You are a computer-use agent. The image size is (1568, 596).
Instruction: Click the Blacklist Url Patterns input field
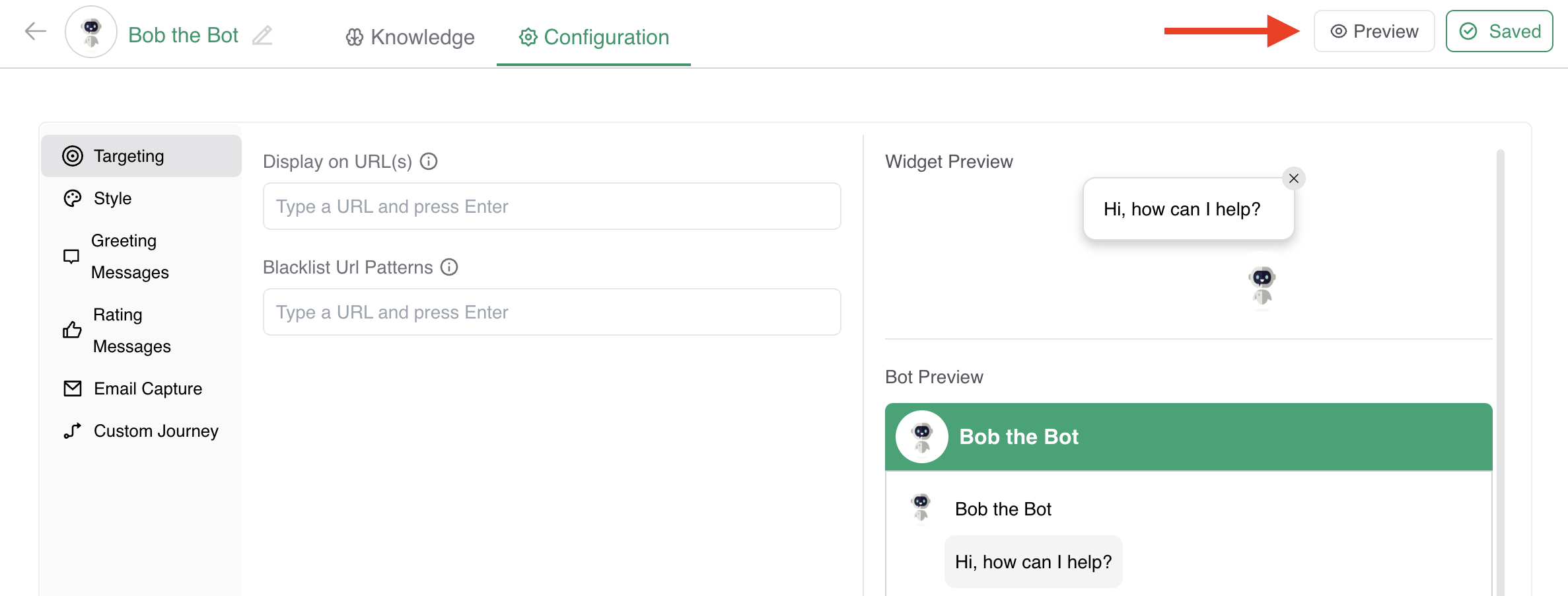[x=552, y=312]
